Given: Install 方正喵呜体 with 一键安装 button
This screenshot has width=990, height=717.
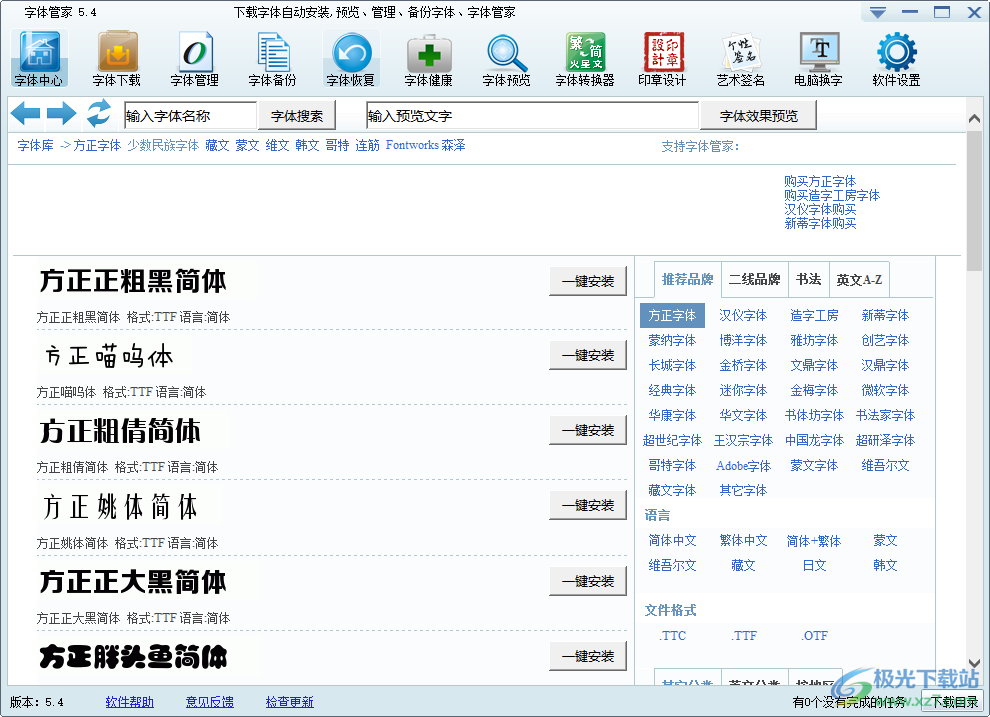Looking at the screenshot, I should tap(588, 355).
